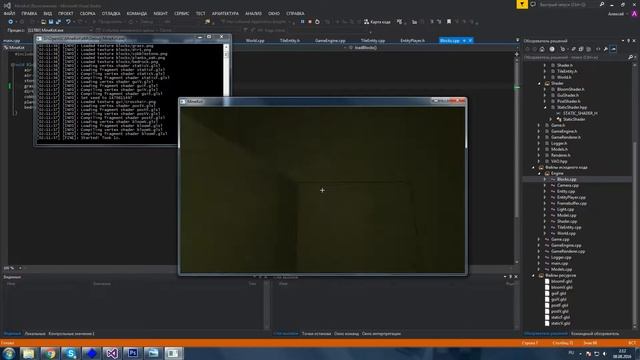
Task: Open the СБОРКА menu
Action: [87, 13]
